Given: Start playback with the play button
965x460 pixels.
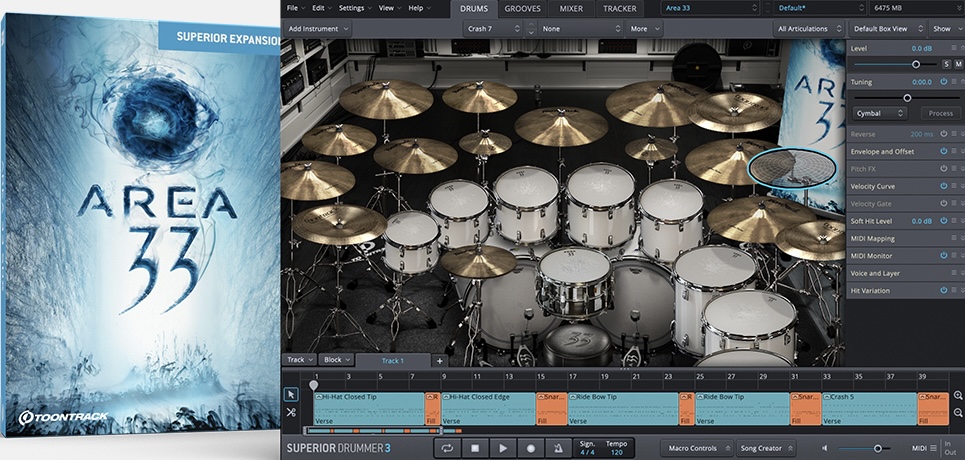Looking at the screenshot, I should pyautogui.click(x=503, y=448).
